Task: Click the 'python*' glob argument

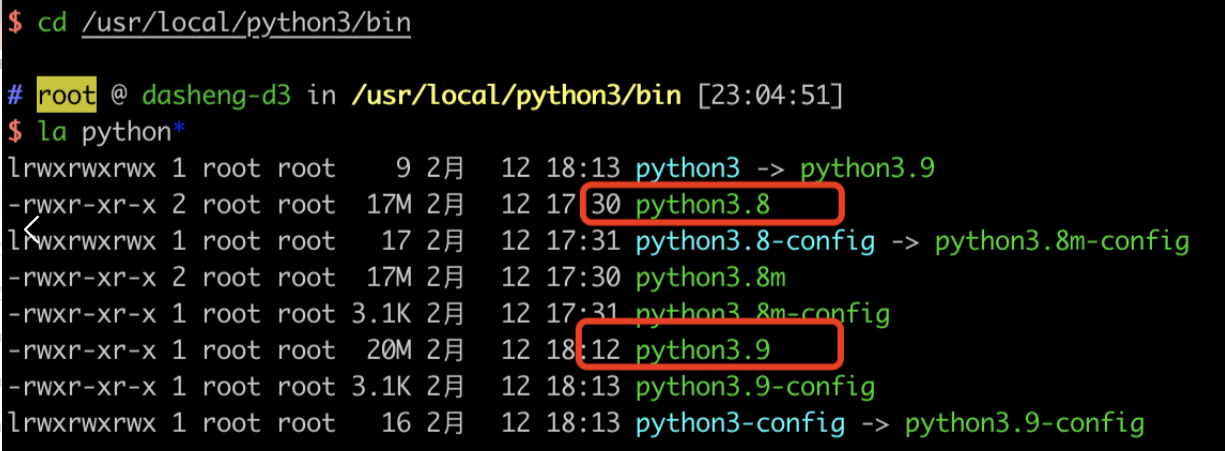Action: (x=134, y=132)
